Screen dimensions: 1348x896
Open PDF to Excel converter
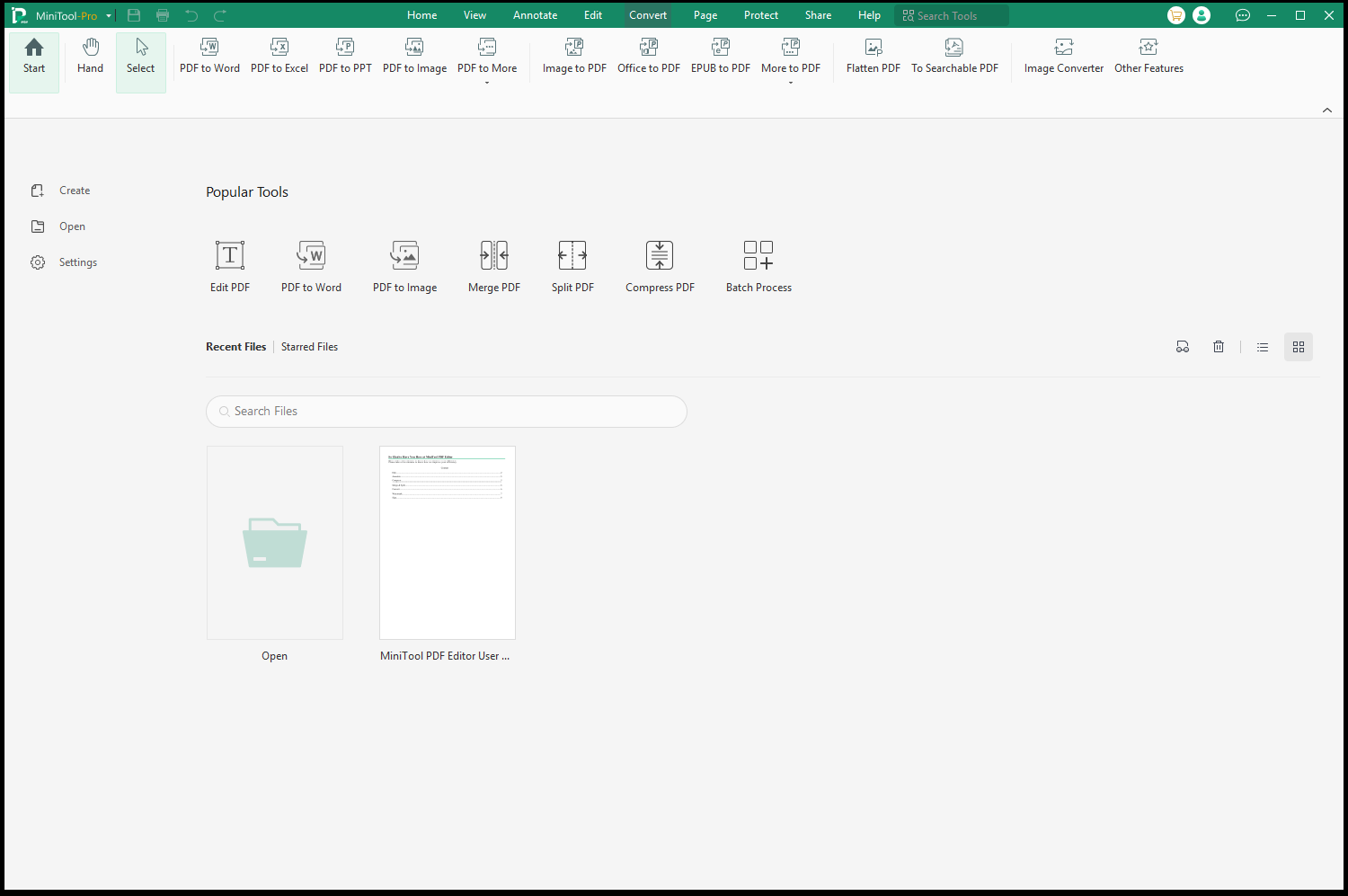coord(279,57)
